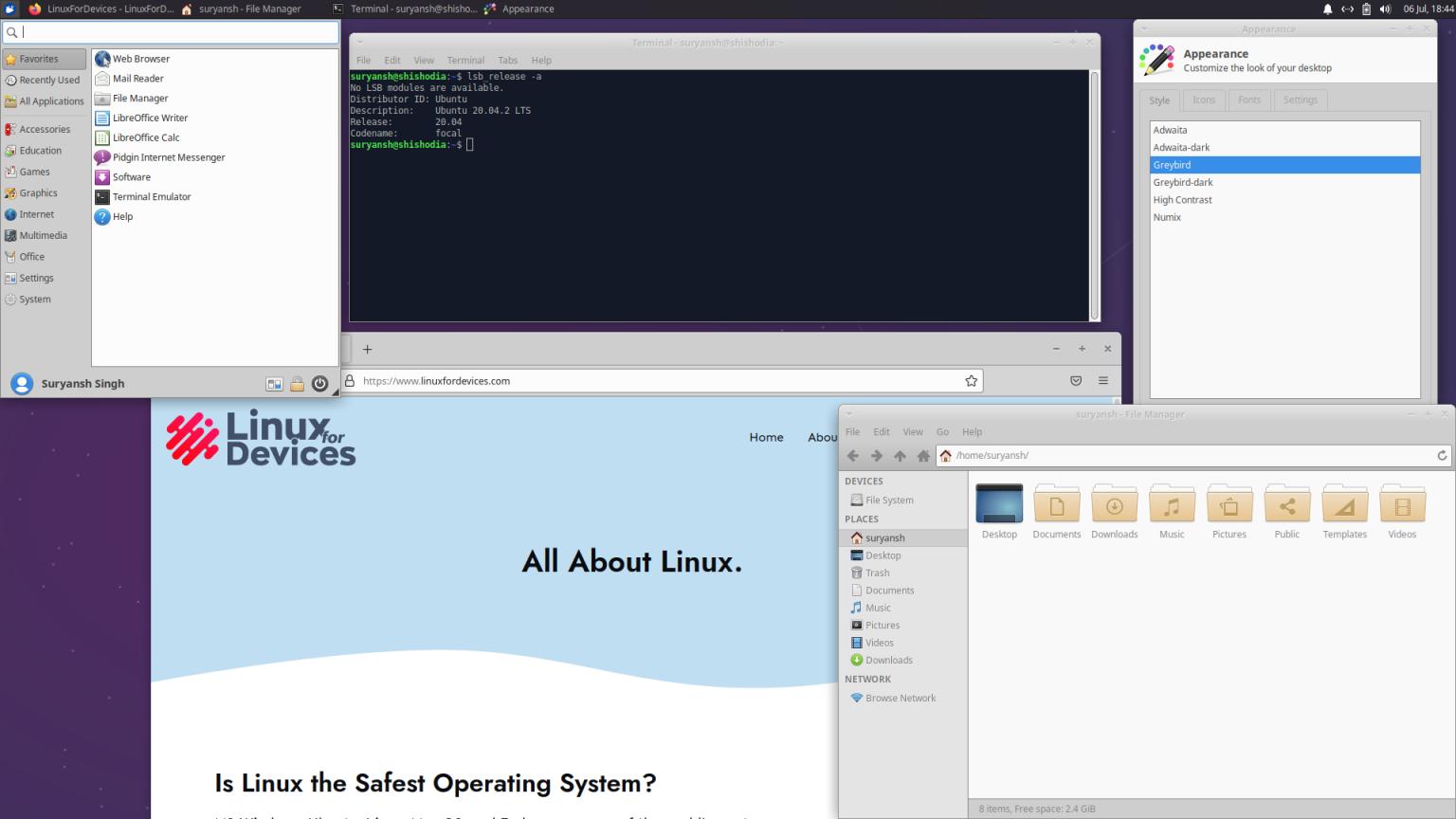
Task: Launch LibreOffice Writer from menu
Action: [x=141, y=118]
